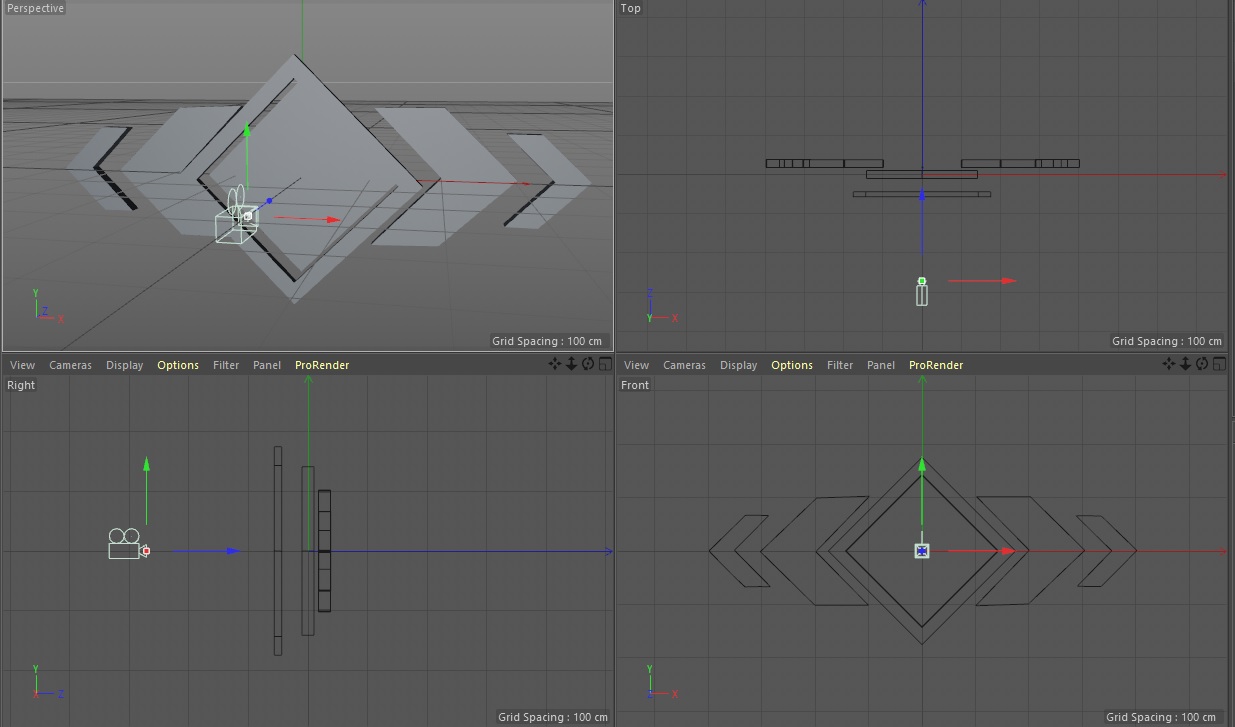Toggle the Front viewport to single-view mode
Image resolution: width=1235 pixels, height=727 pixels.
click(1220, 365)
